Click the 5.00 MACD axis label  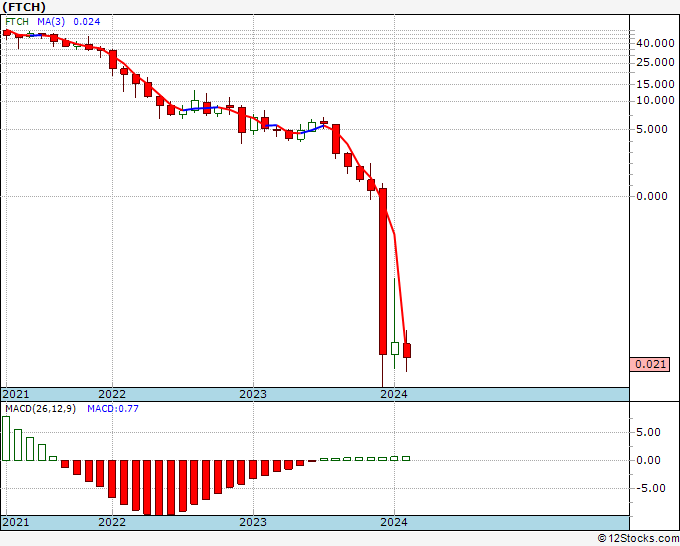648,432
